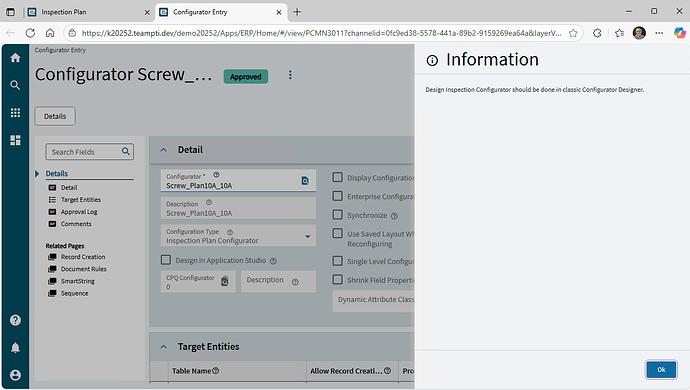Open Dynamic Attribute Class field
690x390 pixels.
(x=374, y=301)
